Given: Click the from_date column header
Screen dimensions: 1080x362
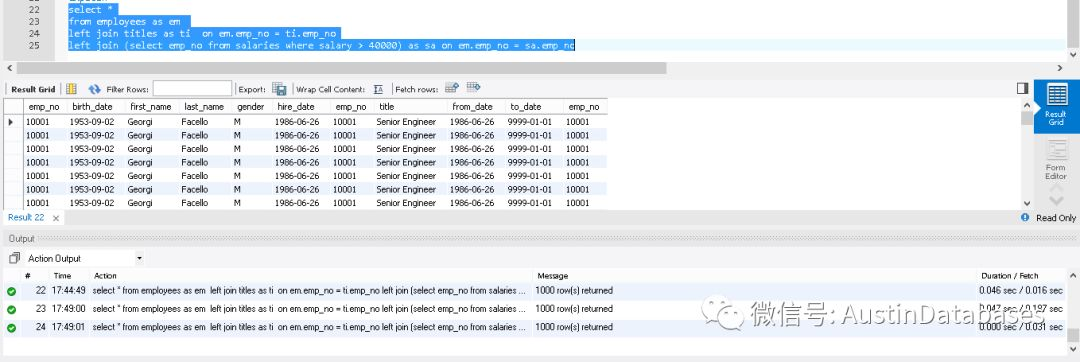Looking at the screenshot, I should point(476,107).
